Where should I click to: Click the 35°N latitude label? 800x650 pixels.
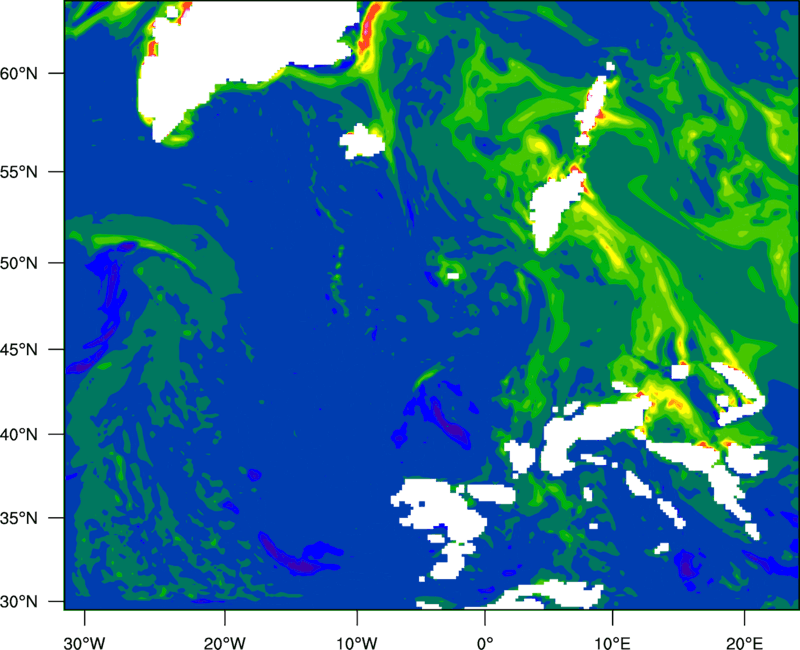click(19, 518)
